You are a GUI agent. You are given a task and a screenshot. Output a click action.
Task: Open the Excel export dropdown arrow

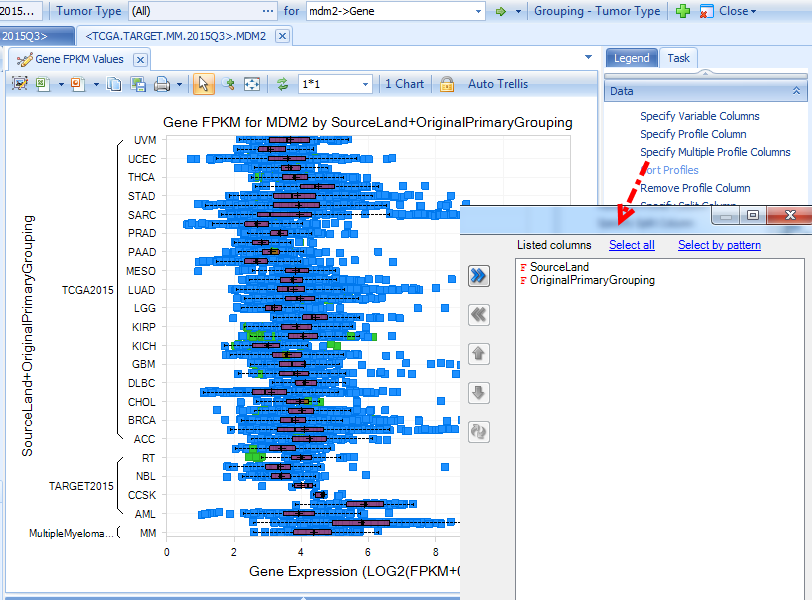click(x=61, y=84)
